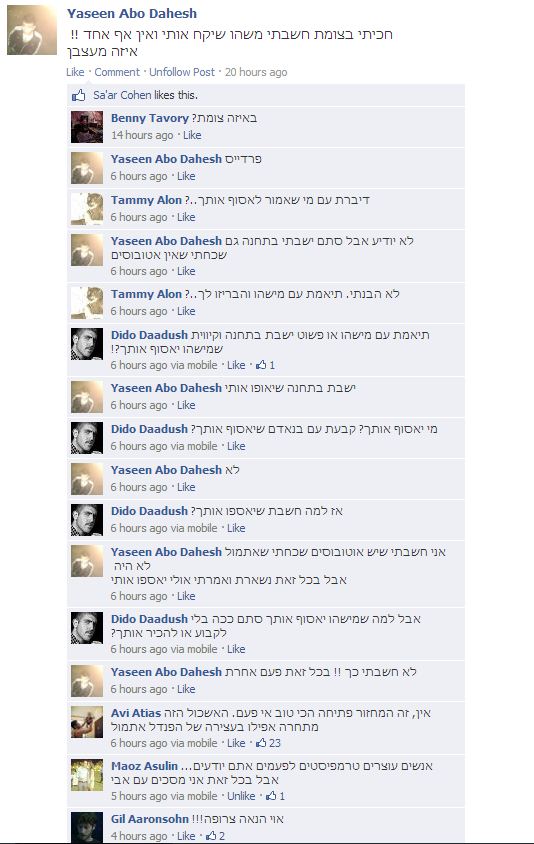The image size is (534, 844).
Task: Like Gil Aaronsohn's comment
Action: click(x=186, y=836)
